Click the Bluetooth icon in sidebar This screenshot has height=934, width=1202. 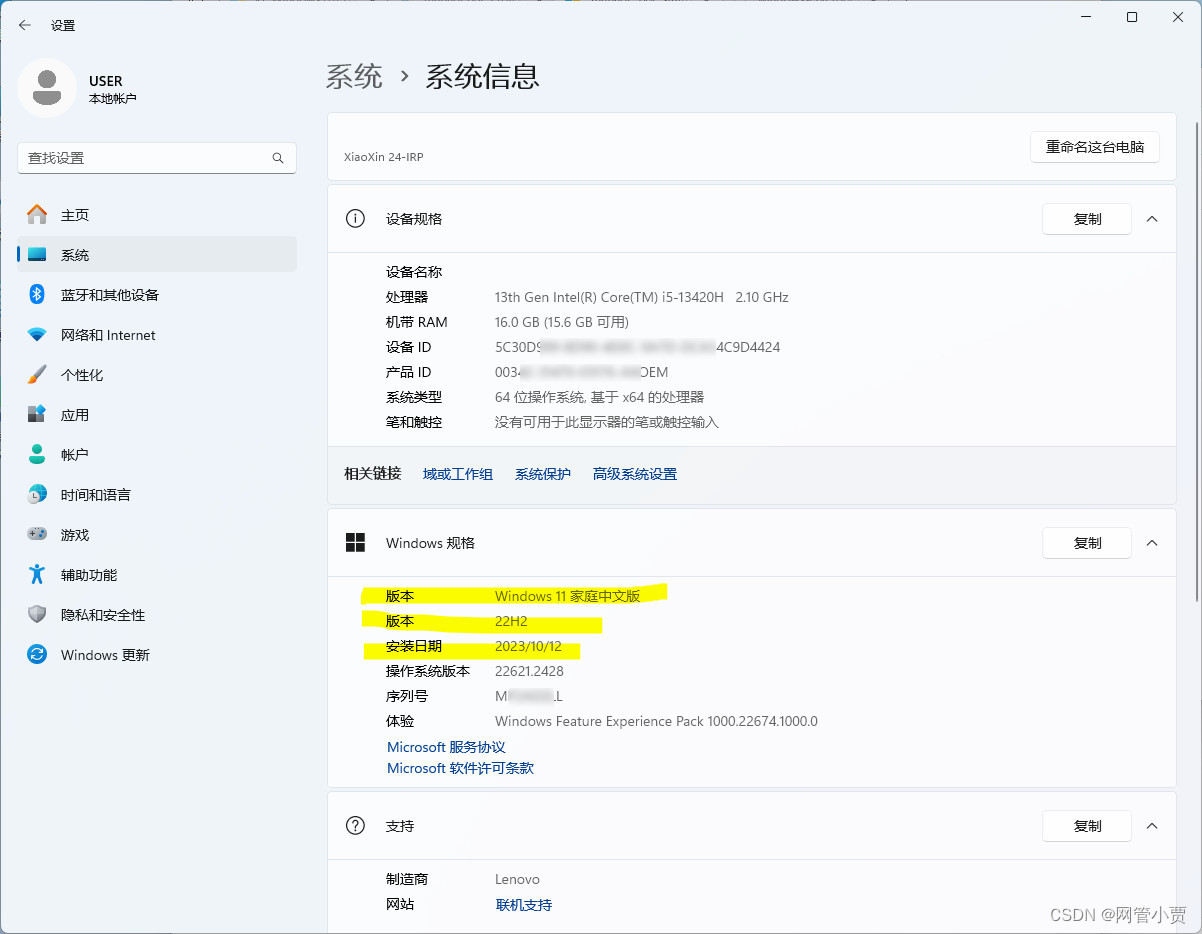[37, 295]
